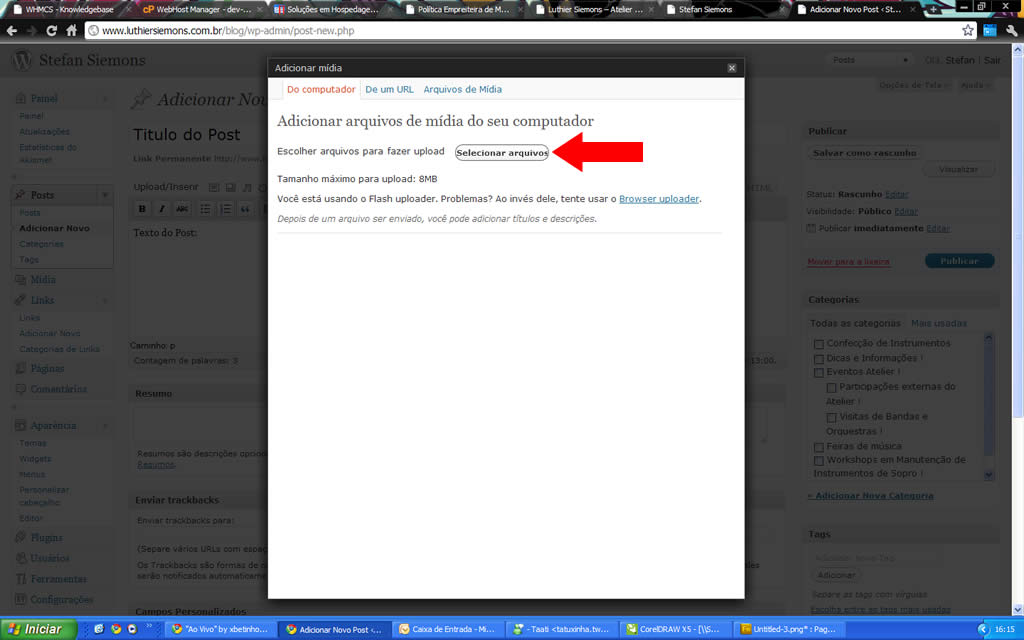The width and height of the screenshot is (1024, 640).
Task: Bookmark this page with the star icon
Action: point(967,31)
